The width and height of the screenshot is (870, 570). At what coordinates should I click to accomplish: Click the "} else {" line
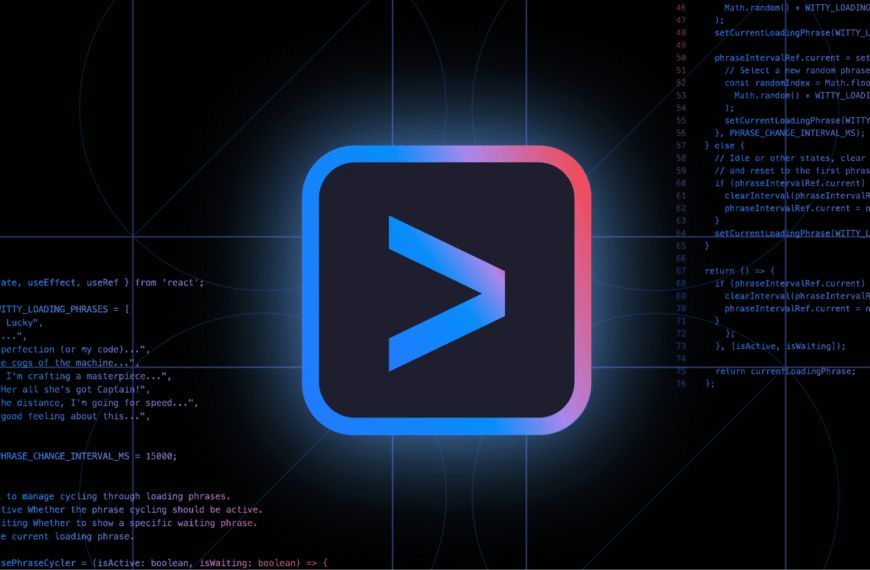(724, 145)
